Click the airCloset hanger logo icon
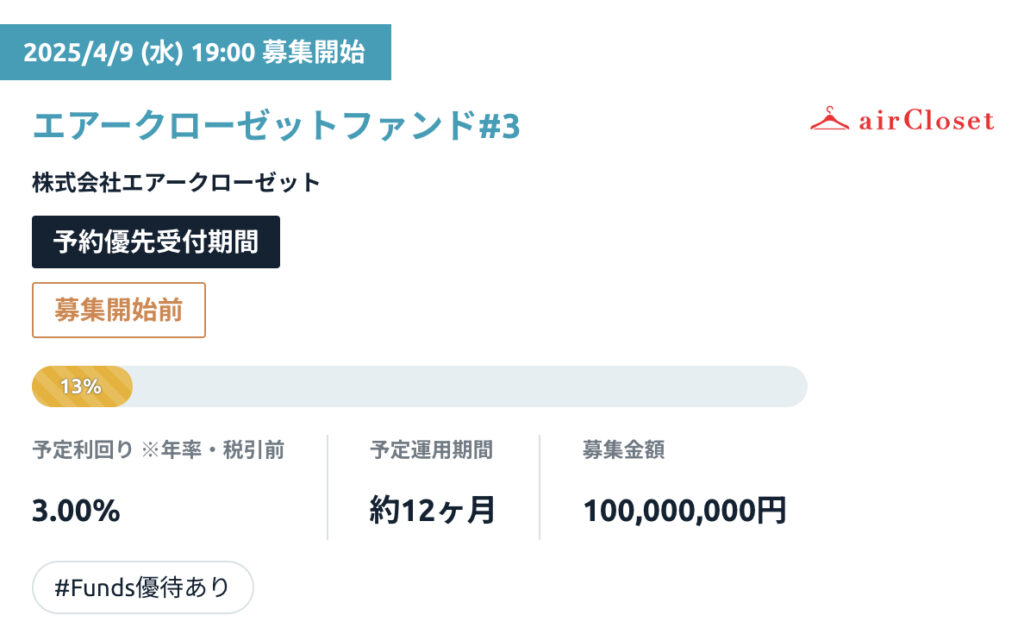 829,119
